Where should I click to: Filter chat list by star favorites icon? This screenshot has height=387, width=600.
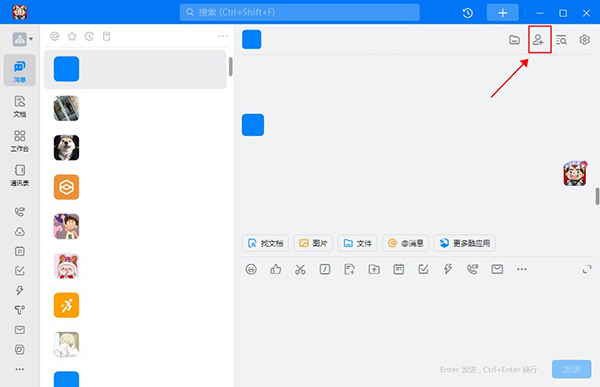72,36
